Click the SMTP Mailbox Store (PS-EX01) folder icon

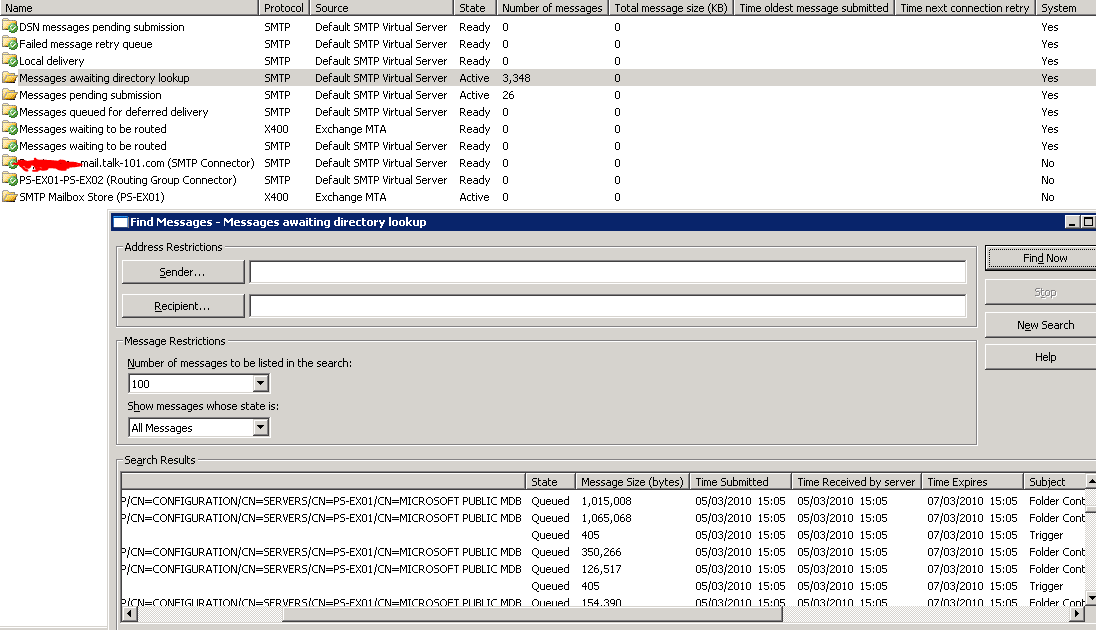click(x=10, y=196)
